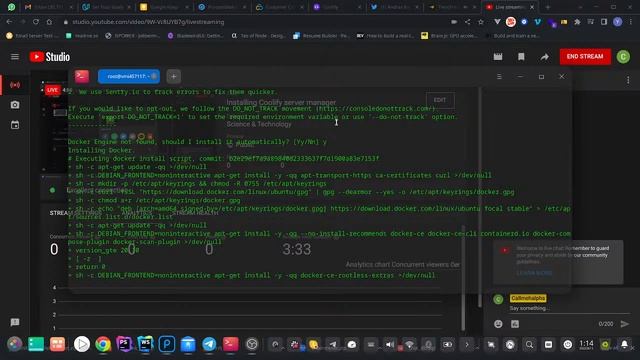640x360 pixels.
Task: Open the terminal app icon in title bar
Action: 82,76
